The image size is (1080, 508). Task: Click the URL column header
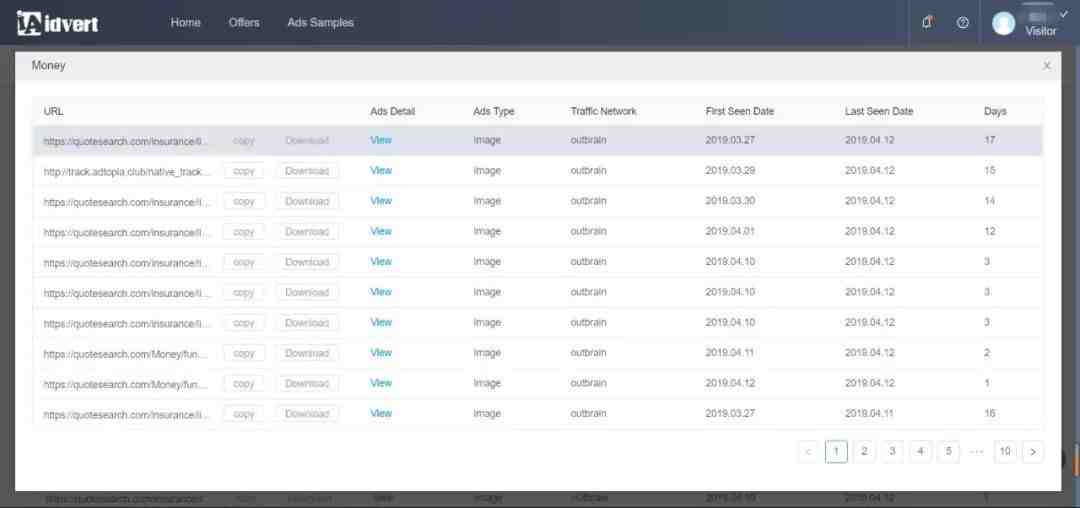54,112
